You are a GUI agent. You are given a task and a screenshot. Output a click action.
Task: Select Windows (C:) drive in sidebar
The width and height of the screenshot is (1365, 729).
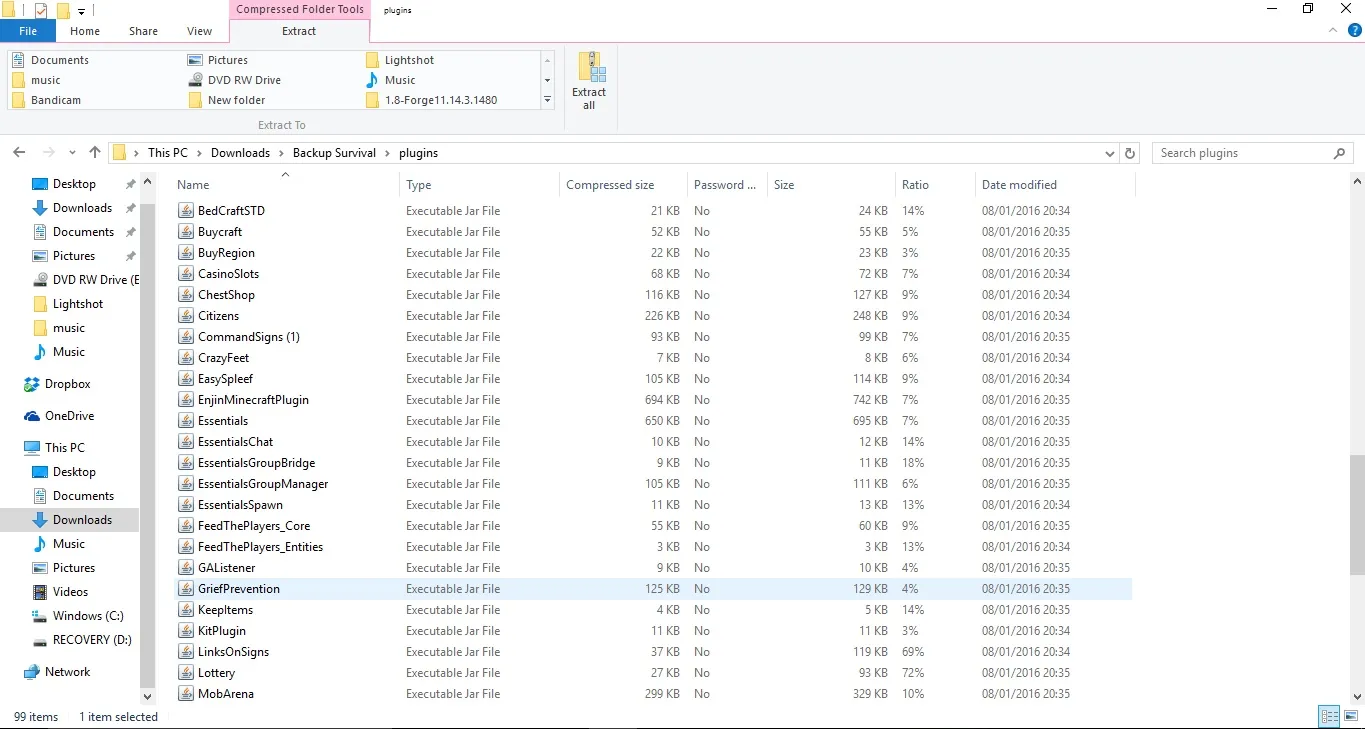pyautogui.click(x=88, y=616)
